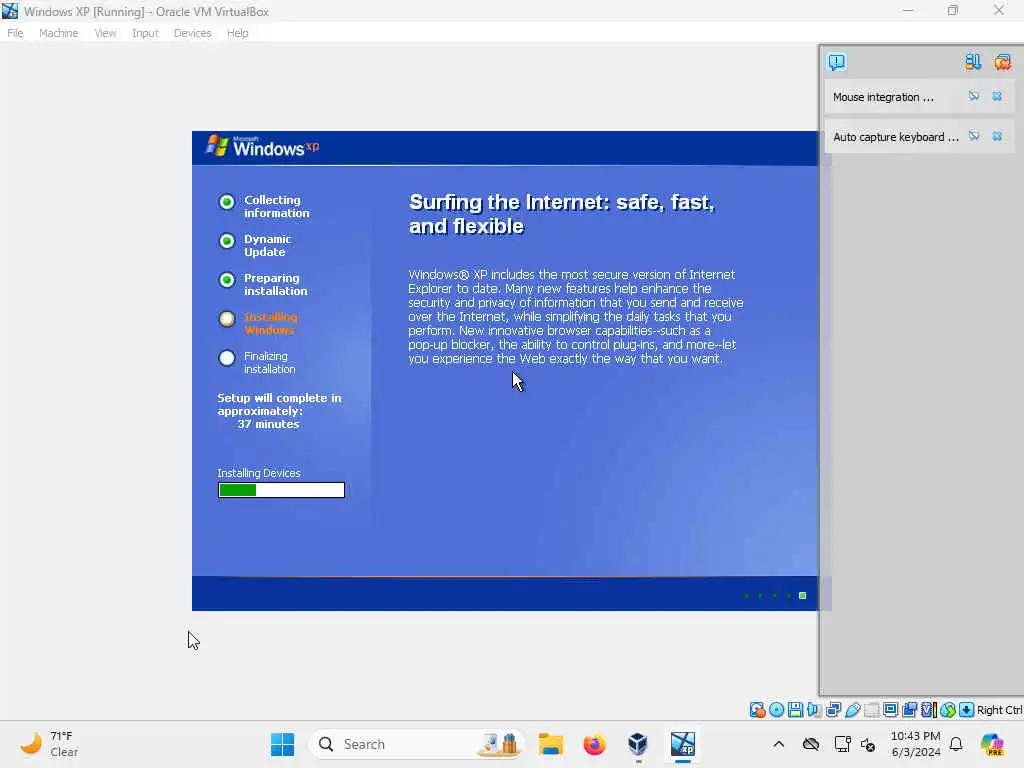Expand the Mouse integration notification text

[x=883, y=97]
